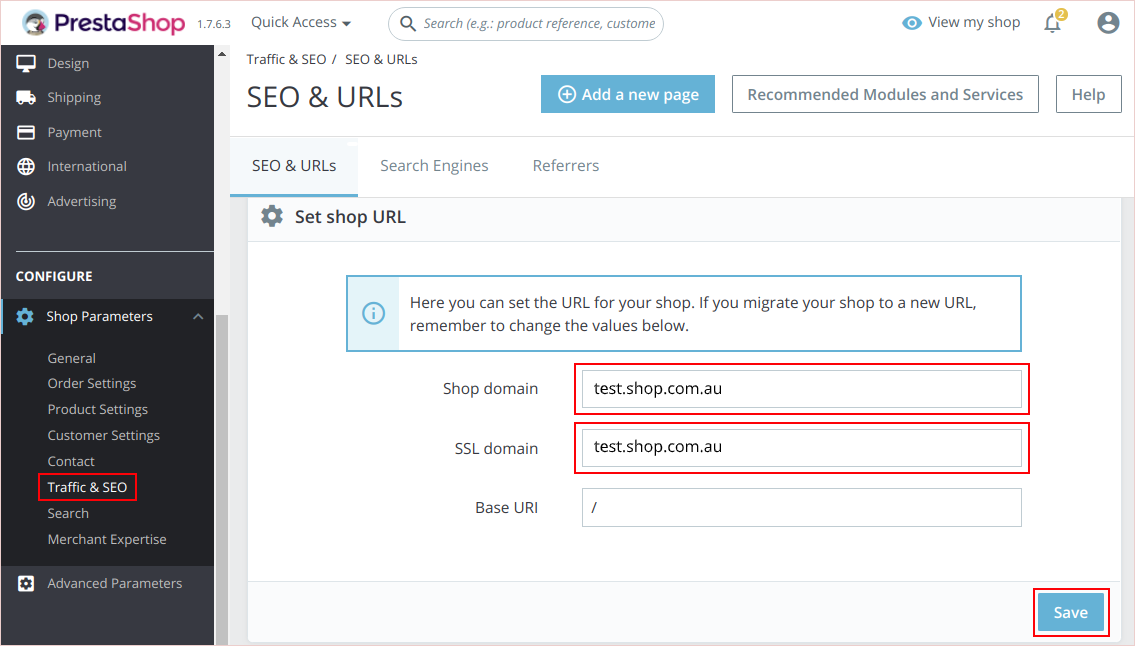Image resolution: width=1135 pixels, height=646 pixels.
Task: Click the top search input field
Action: tap(526, 24)
